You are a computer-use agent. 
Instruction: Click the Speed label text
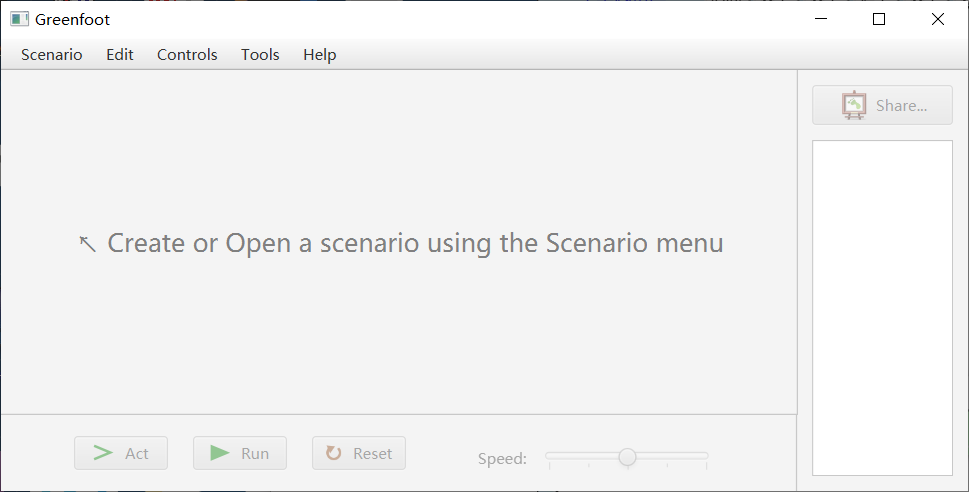(x=502, y=459)
